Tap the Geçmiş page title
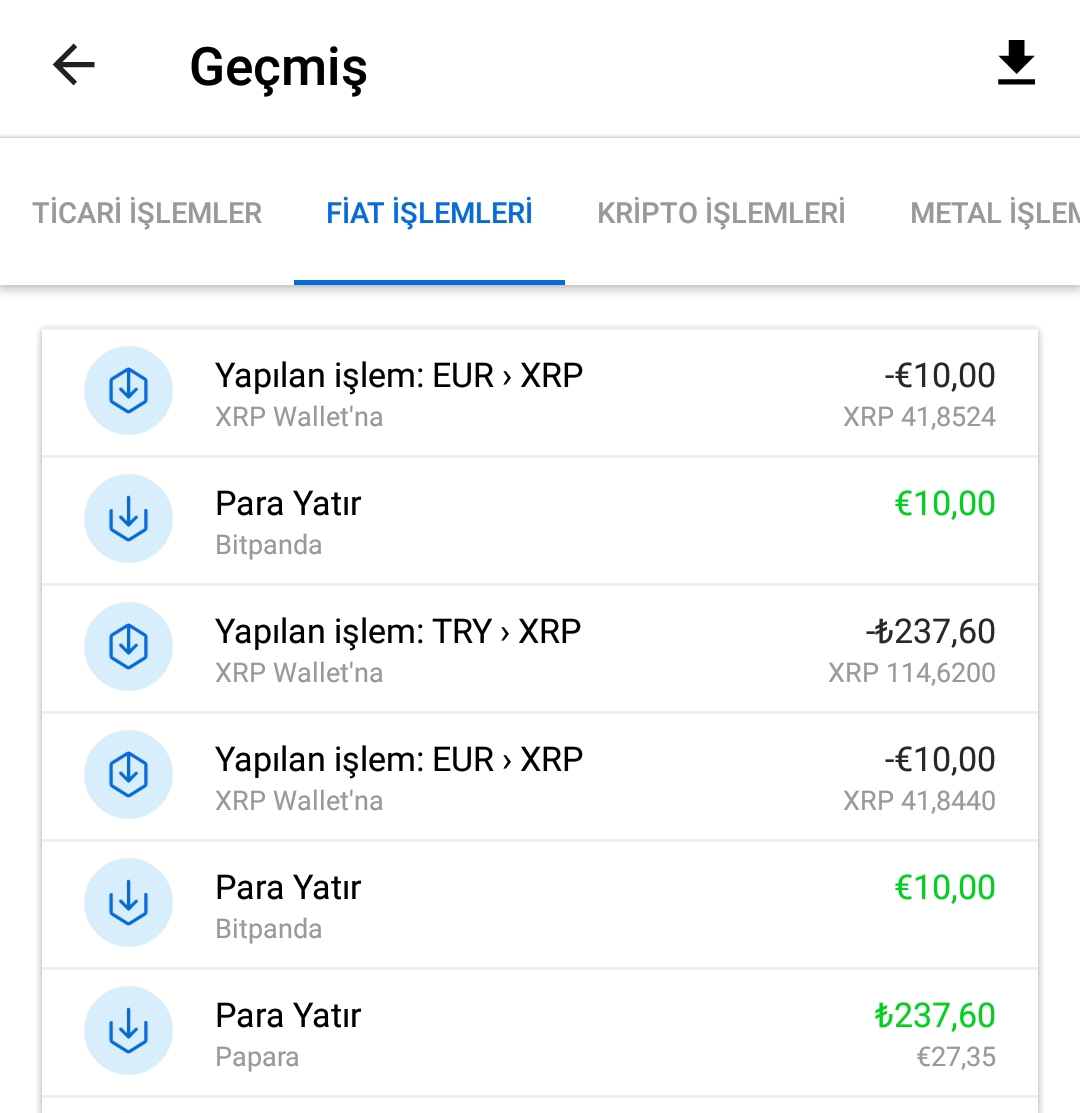 pos(278,68)
